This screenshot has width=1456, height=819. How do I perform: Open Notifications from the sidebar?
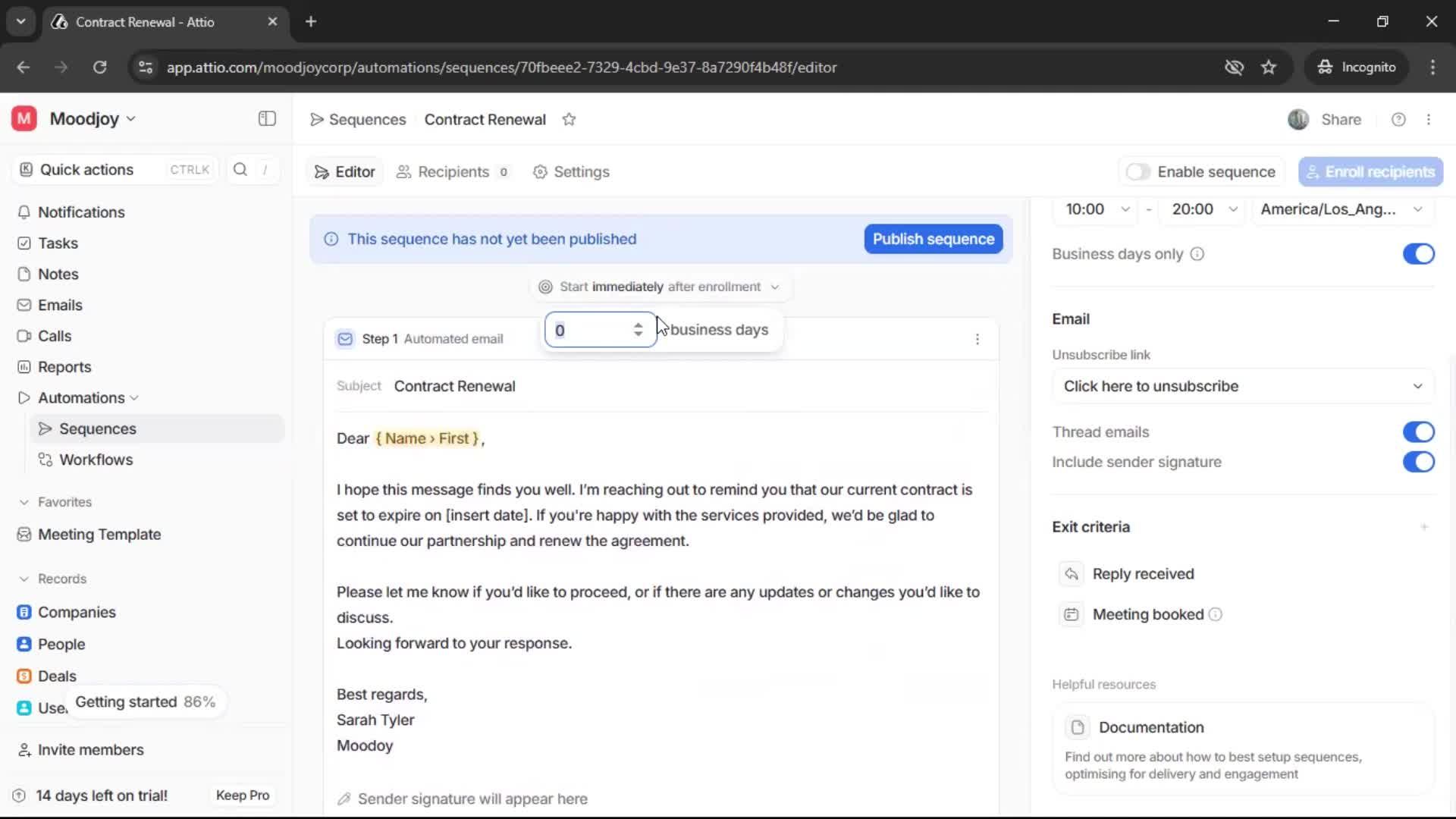pos(81,212)
